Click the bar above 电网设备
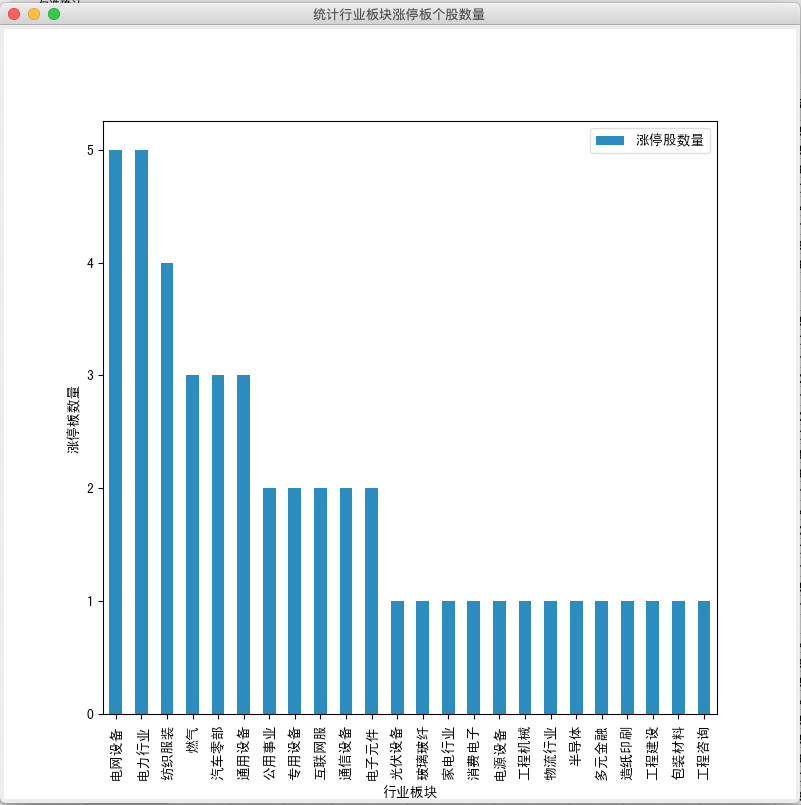801x805 pixels. [116, 432]
